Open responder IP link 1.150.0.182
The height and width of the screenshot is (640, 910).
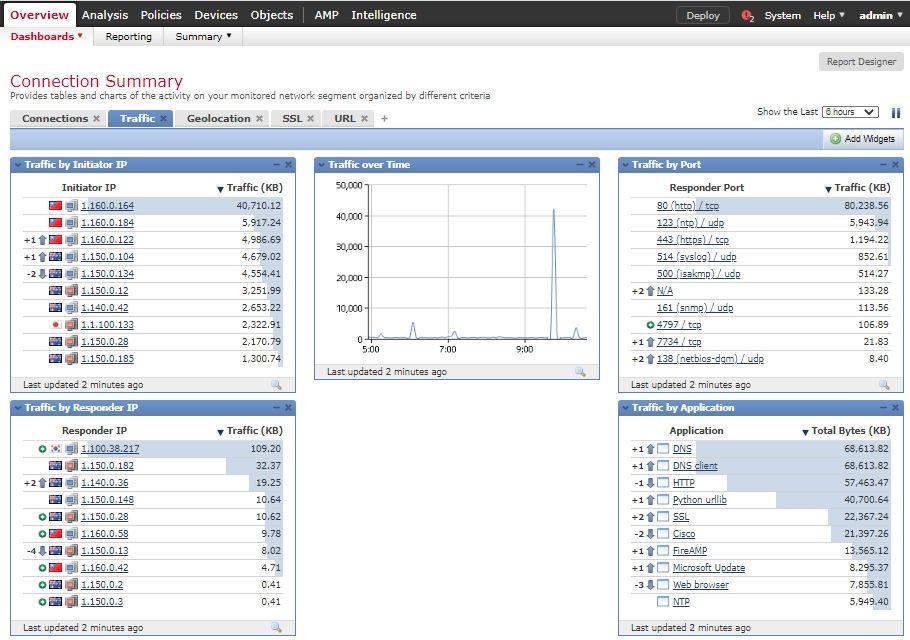pyautogui.click(x=107, y=465)
